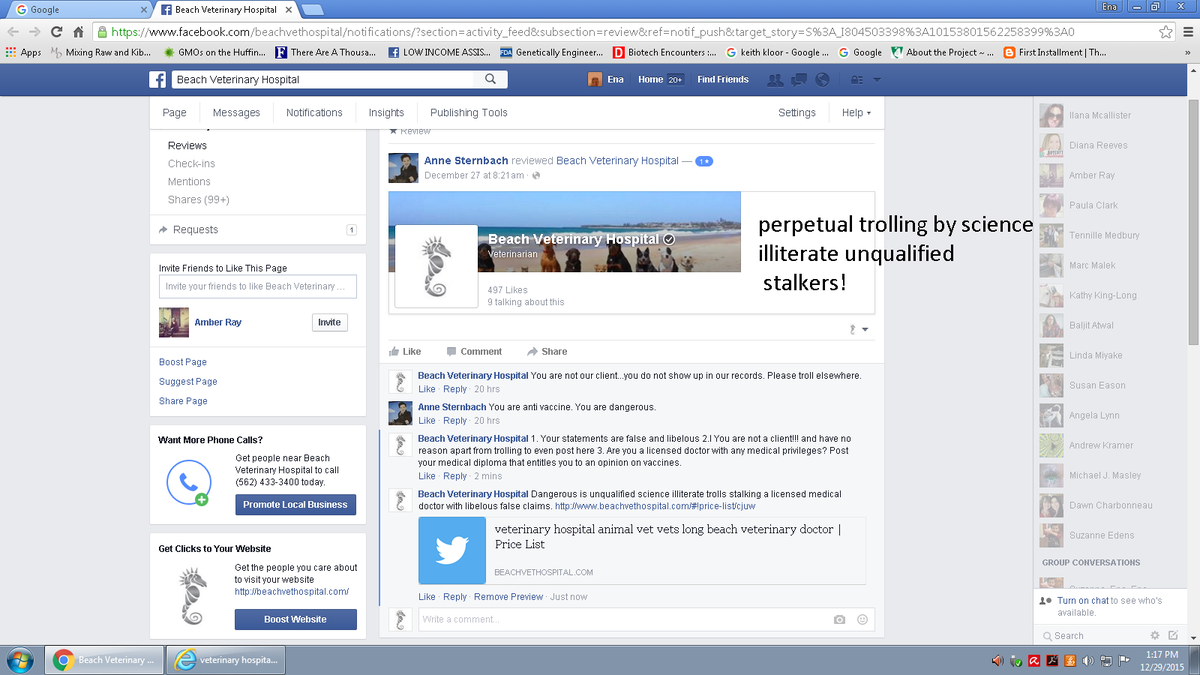Screen dimensions: 1200x675
Task: Open page Settings
Action: (x=797, y=113)
